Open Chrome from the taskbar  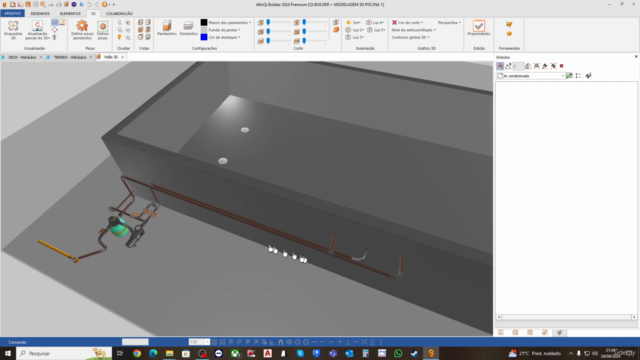point(137,353)
